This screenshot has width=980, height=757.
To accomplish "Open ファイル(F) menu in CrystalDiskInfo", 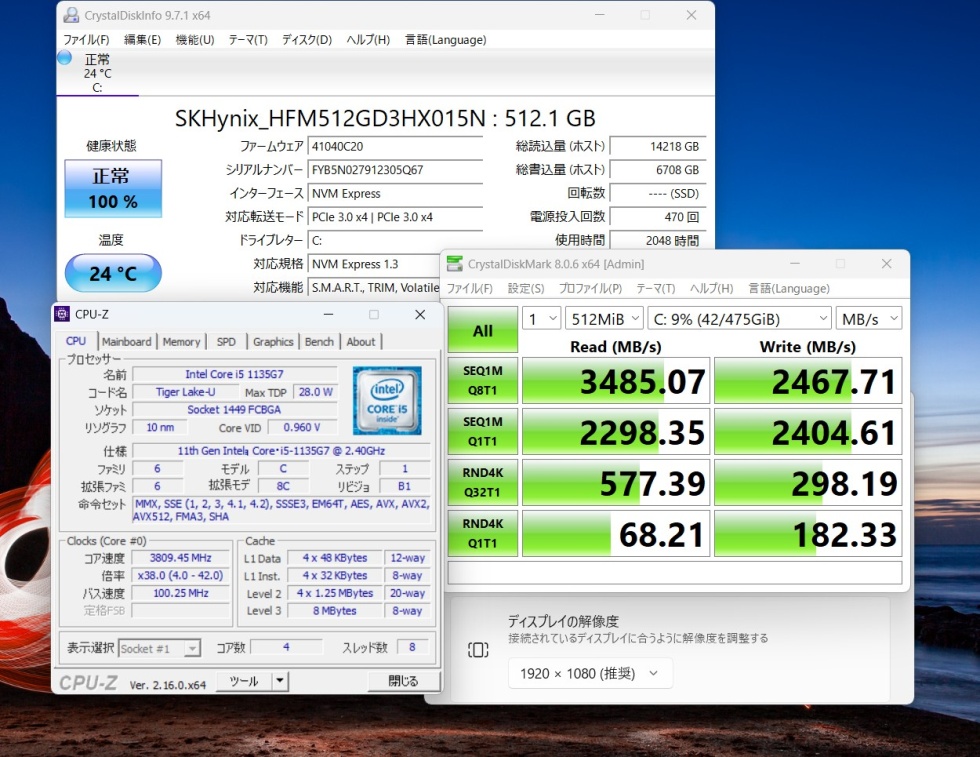I will pos(86,40).
